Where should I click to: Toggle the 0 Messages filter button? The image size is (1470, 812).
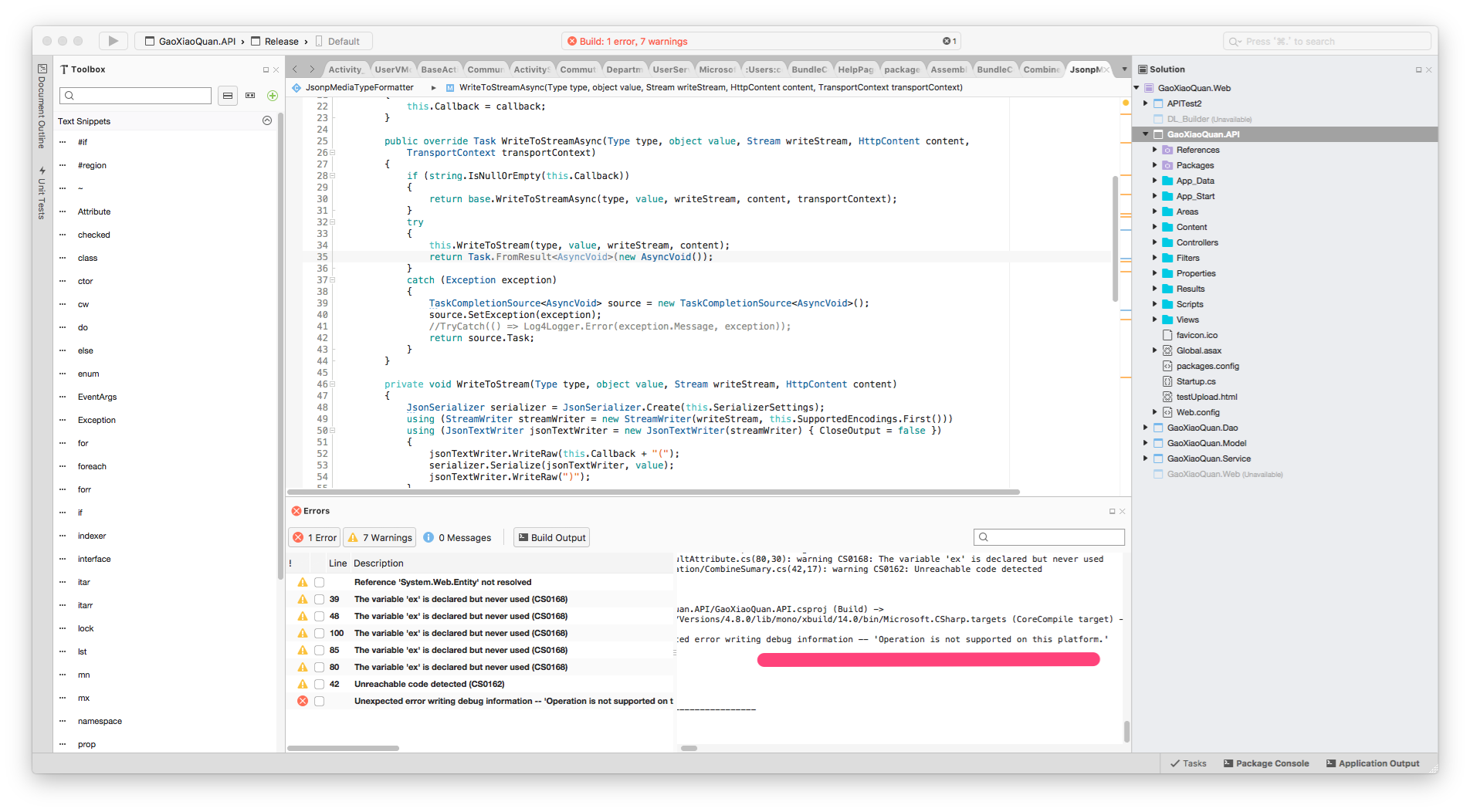[x=458, y=538]
